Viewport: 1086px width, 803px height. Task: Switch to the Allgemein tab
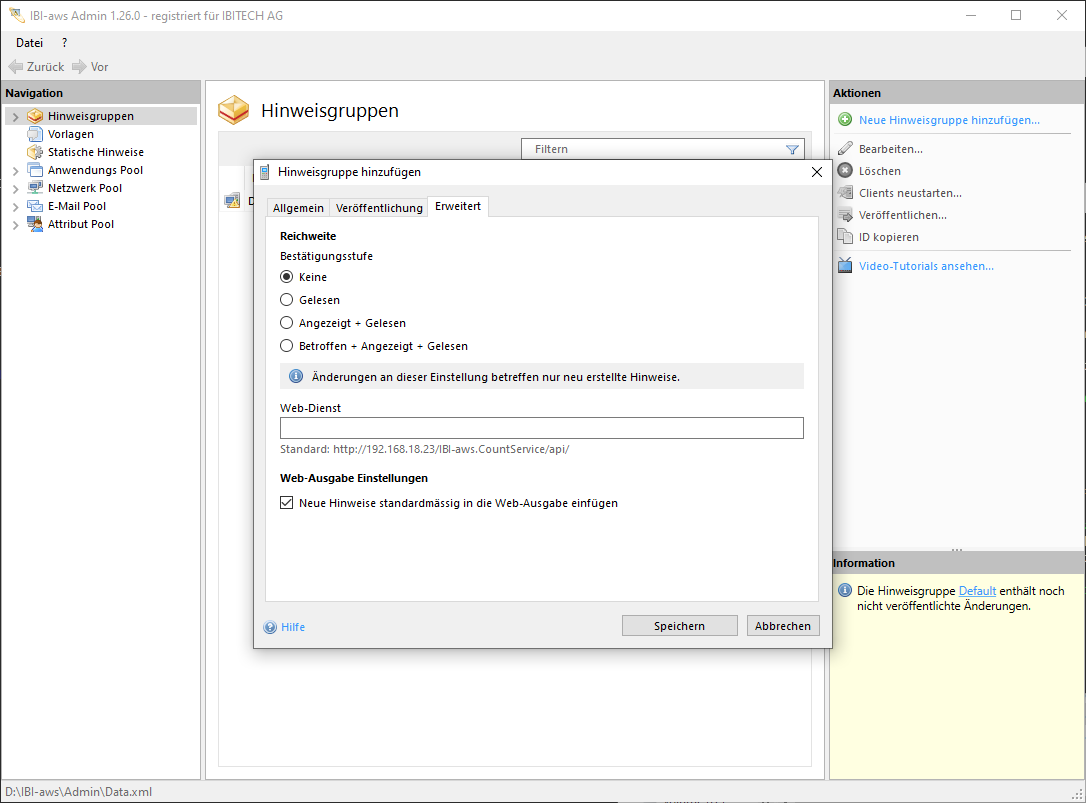coord(298,208)
